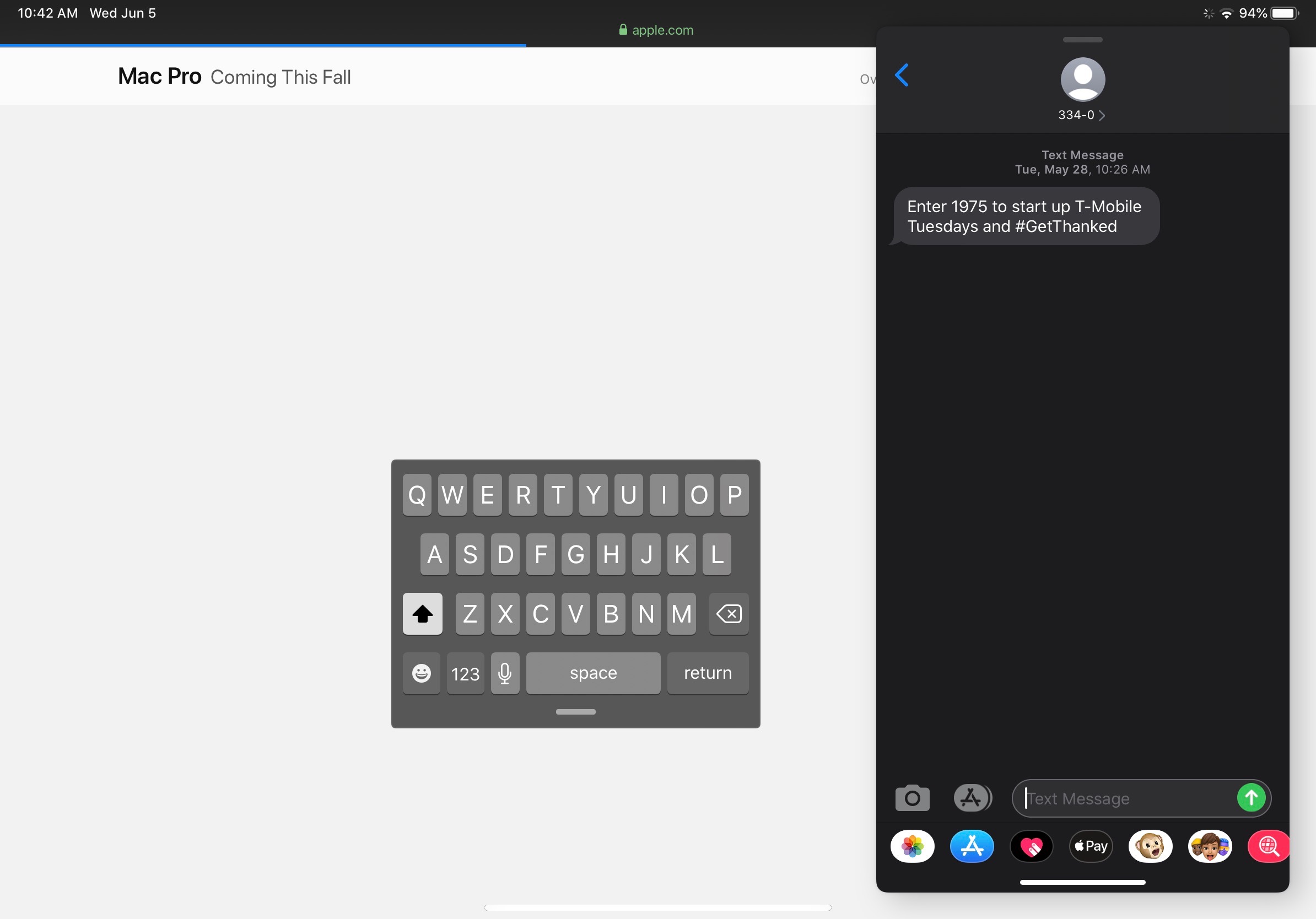Tap the Q key on floating keyboard

click(417, 494)
